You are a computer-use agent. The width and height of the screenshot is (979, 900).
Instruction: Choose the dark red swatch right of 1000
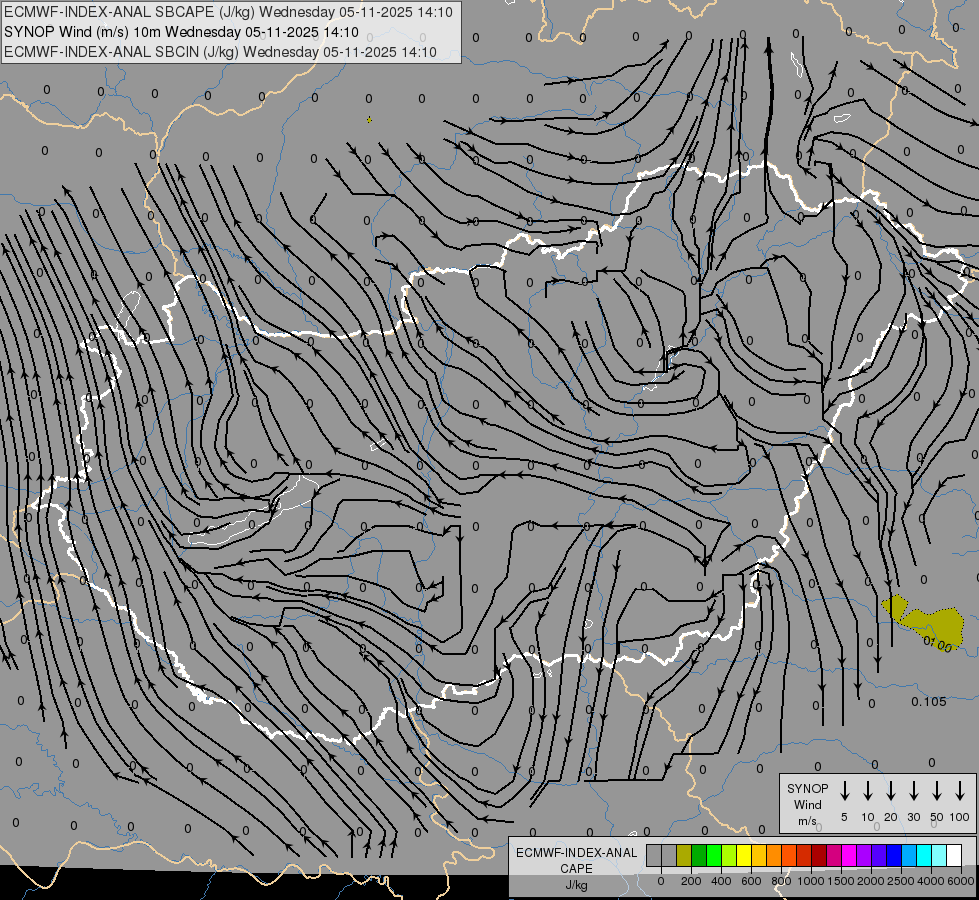click(x=819, y=855)
